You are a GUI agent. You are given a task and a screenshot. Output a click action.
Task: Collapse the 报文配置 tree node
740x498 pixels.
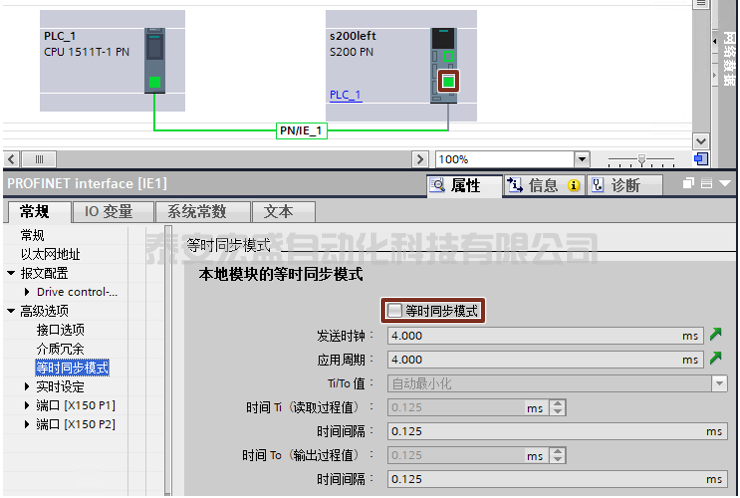11,273
